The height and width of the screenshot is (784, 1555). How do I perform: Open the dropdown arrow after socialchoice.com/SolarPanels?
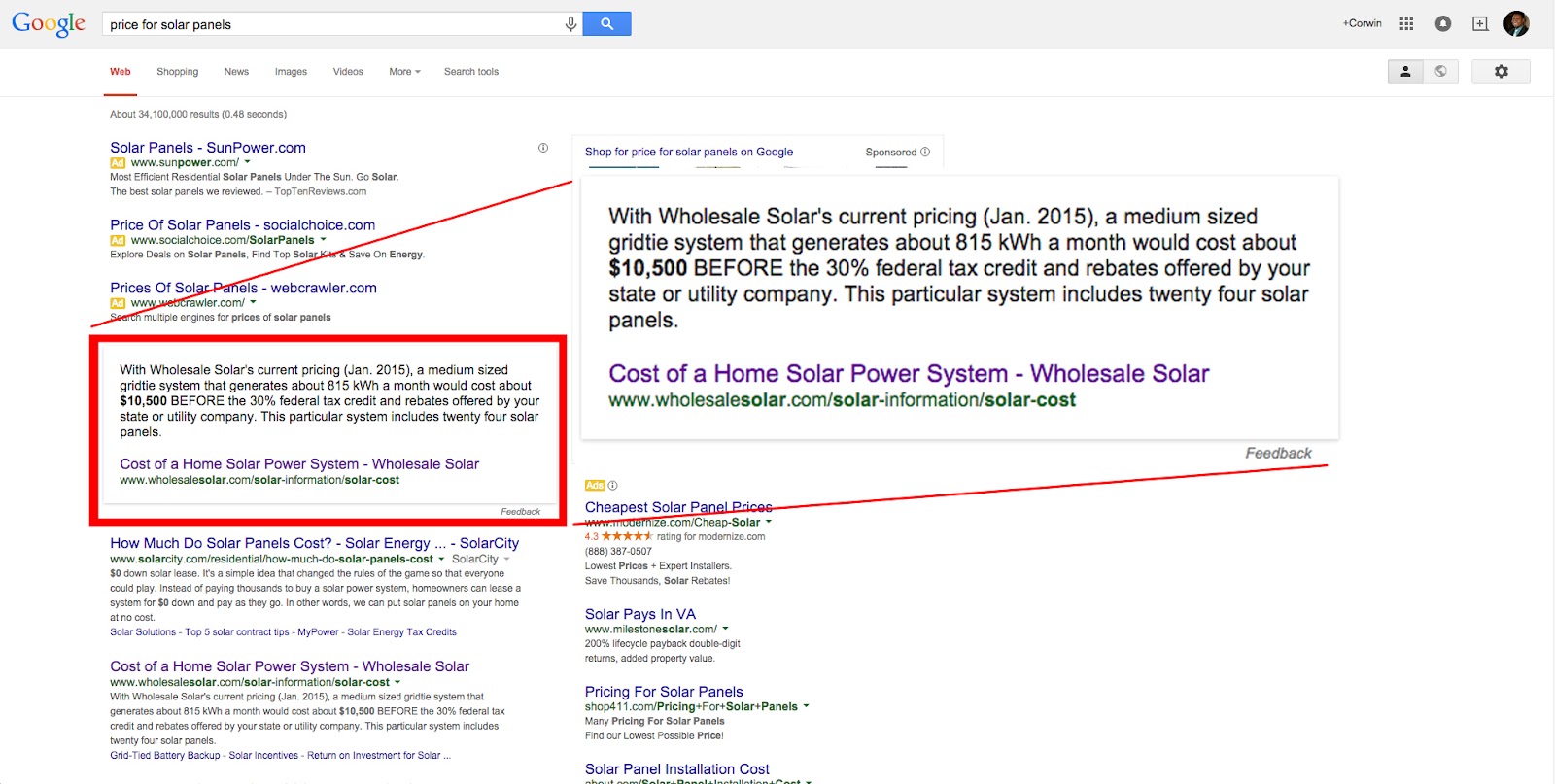tap(324, 240)
